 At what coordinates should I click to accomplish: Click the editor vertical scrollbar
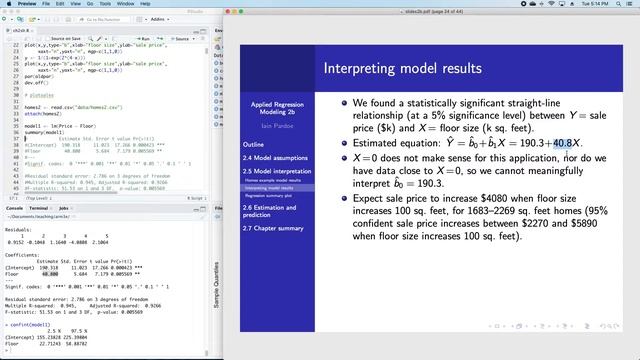207,51
